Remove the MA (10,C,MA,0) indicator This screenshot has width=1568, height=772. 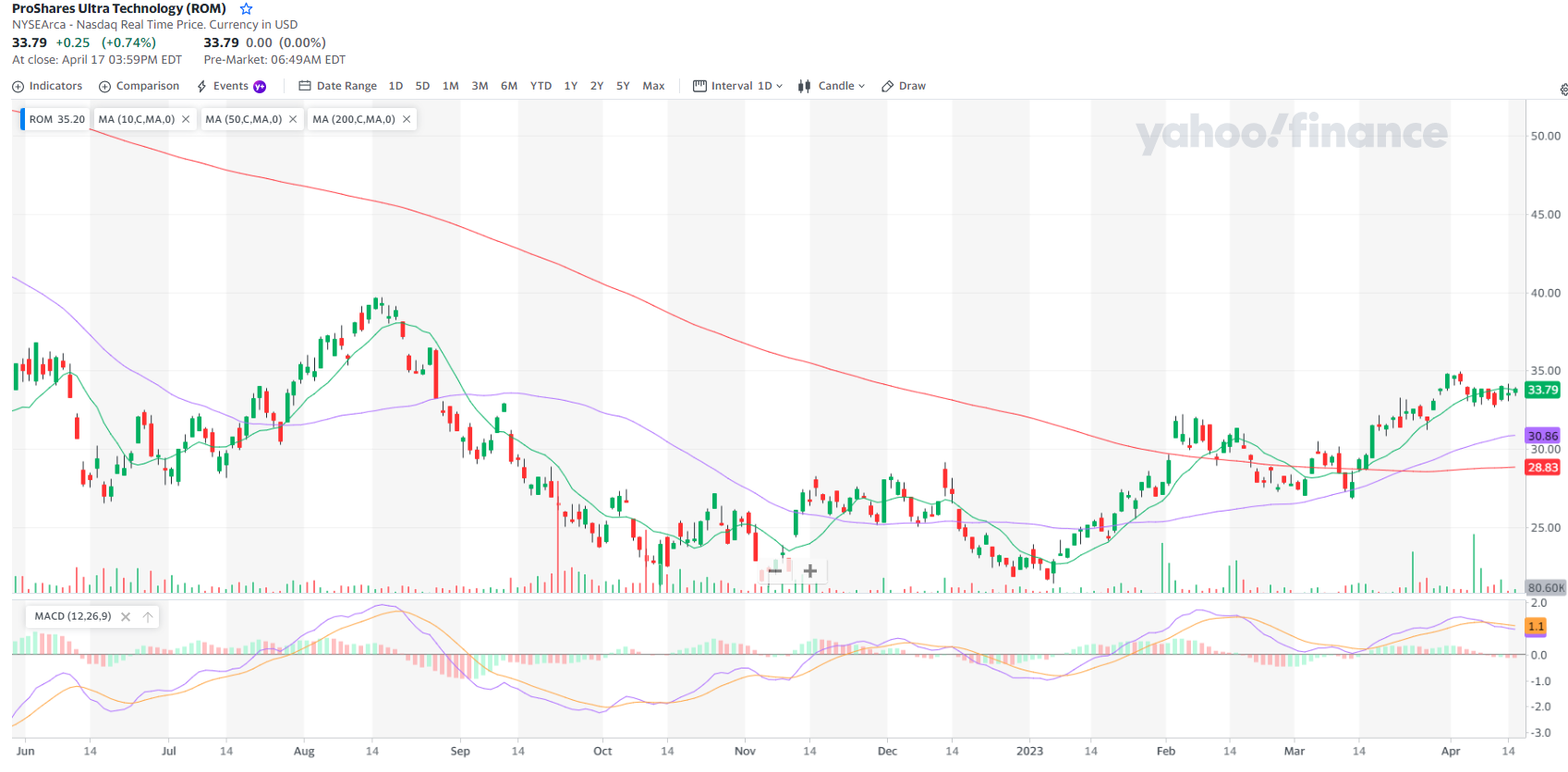(x=186, y=119)
